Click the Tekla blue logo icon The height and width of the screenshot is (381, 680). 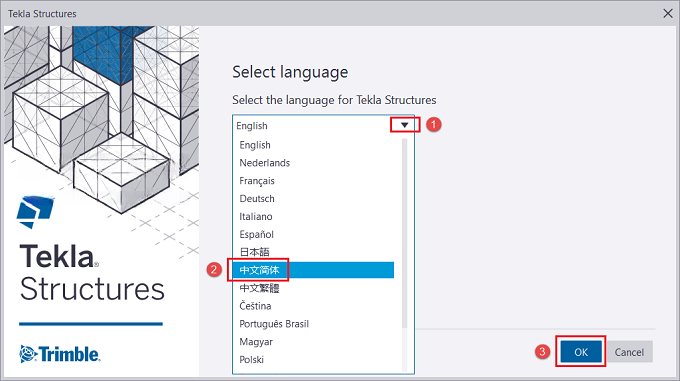[x=35, y=212]
